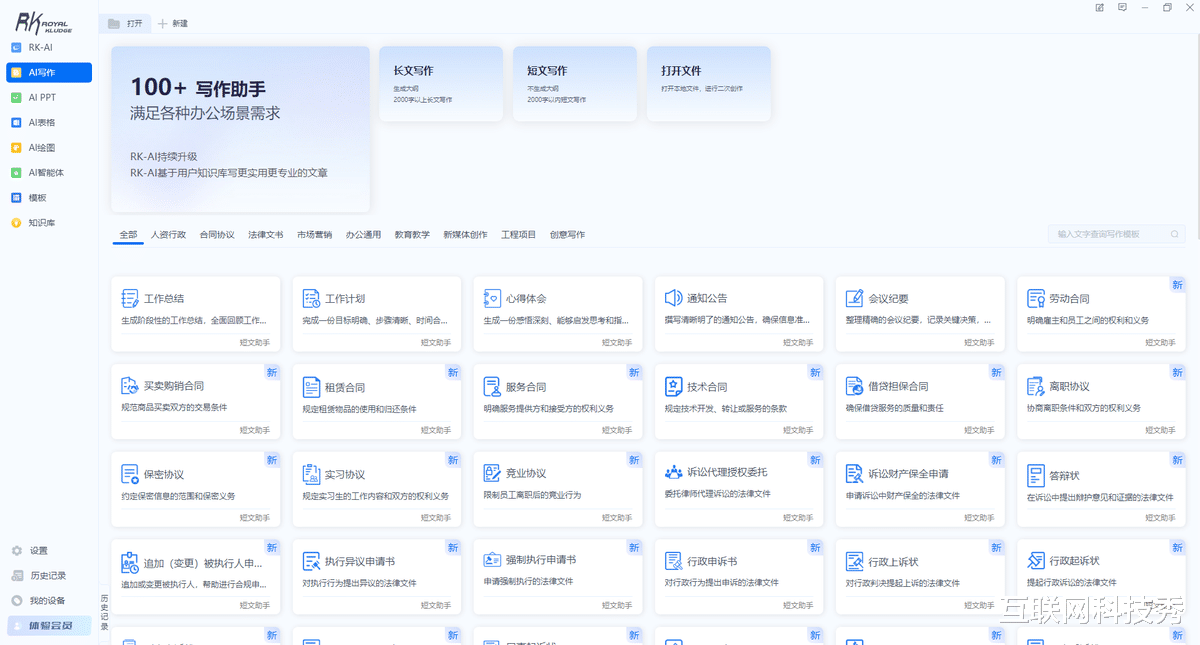Screen dimensions: 1200x645
Task: Open the 行政申诉书 template icon
Action: tap(673, 561)
